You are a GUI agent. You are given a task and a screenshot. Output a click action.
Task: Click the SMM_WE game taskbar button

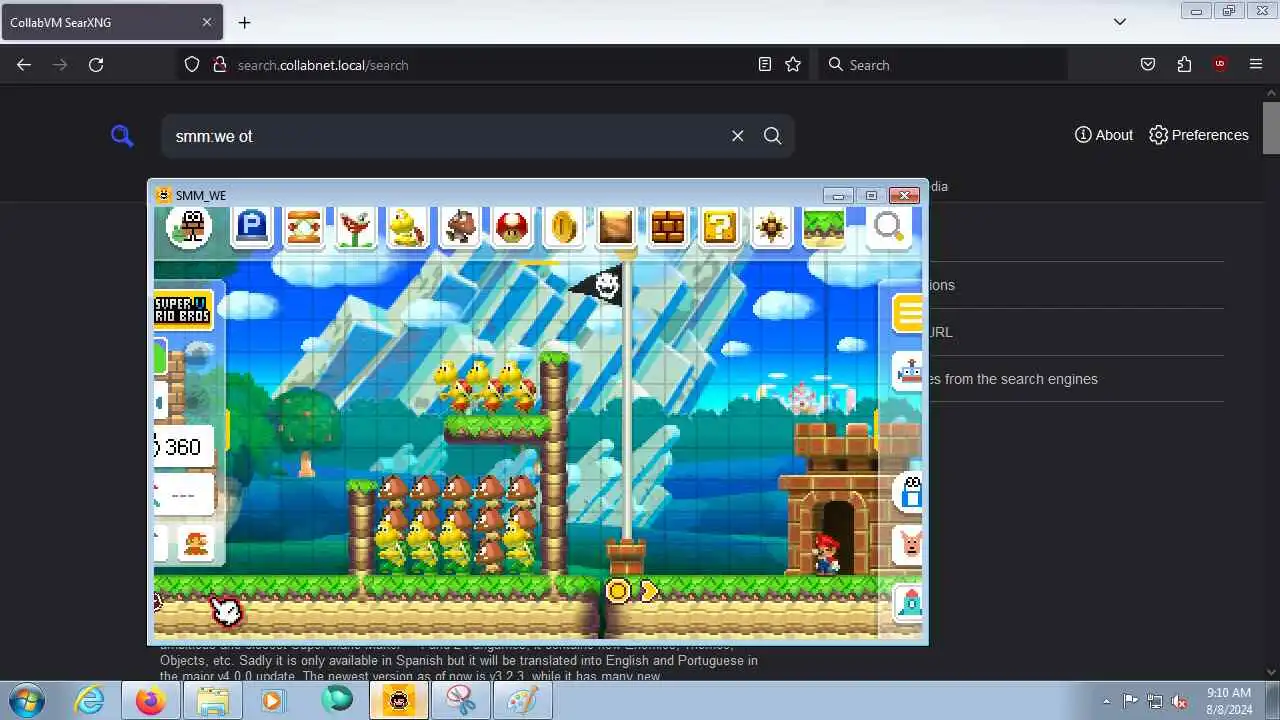point(399,701)
